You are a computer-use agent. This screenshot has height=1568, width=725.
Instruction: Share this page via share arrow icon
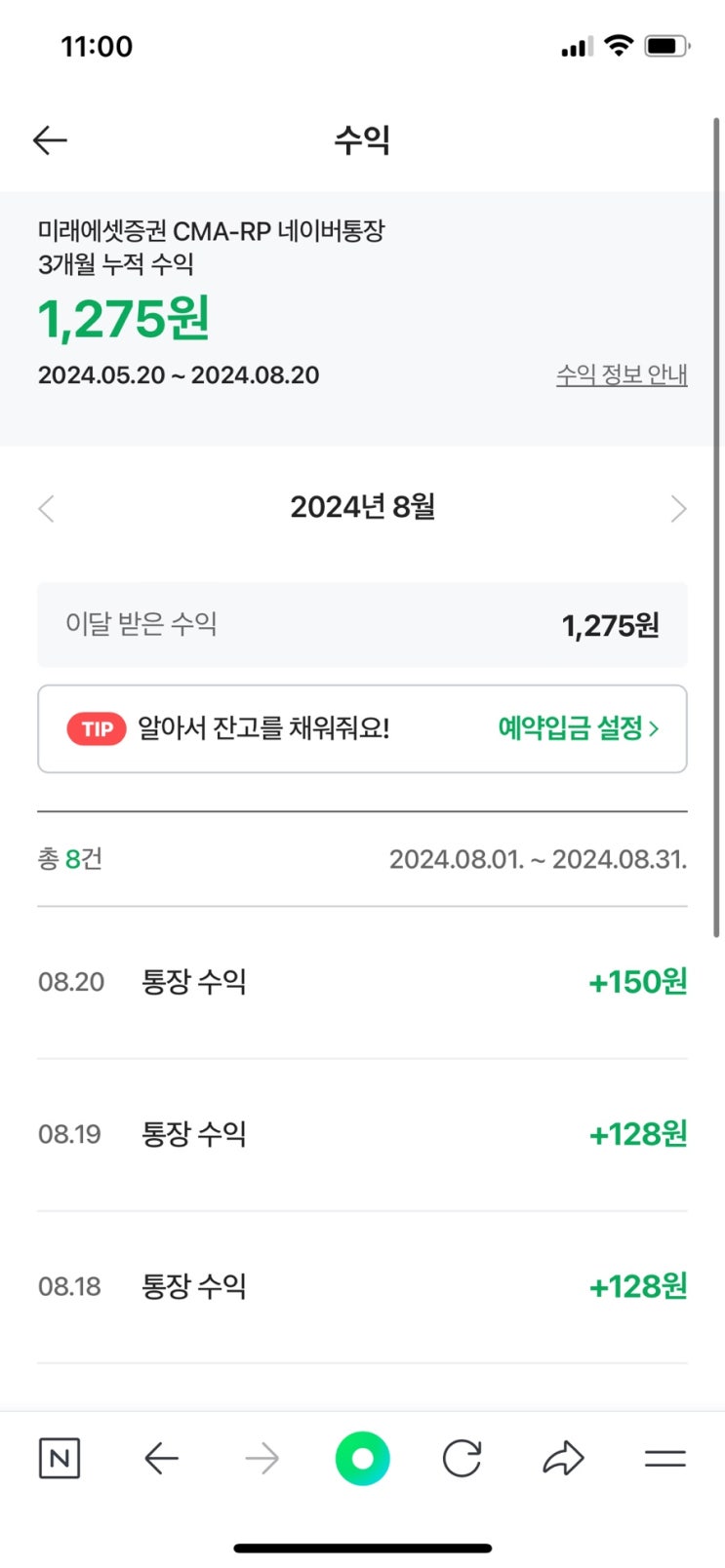point(563,1459)
